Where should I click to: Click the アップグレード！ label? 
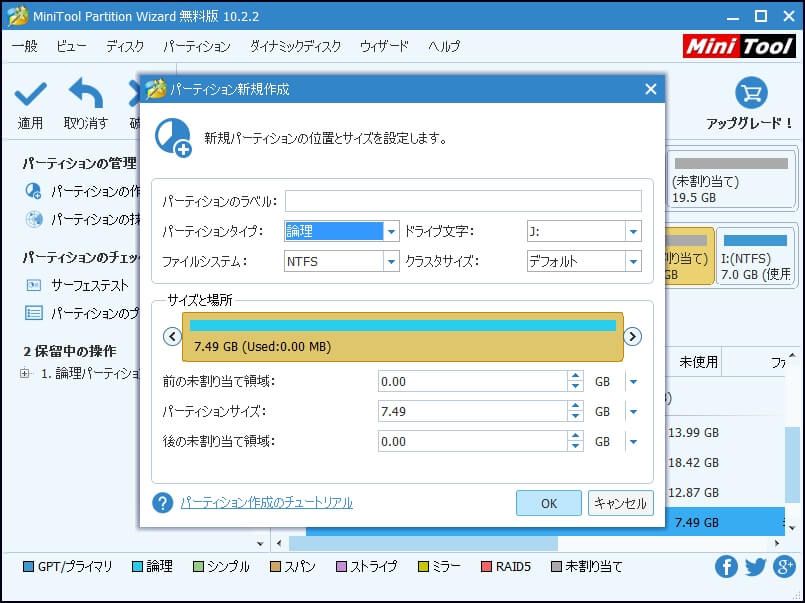pos(750,123)
